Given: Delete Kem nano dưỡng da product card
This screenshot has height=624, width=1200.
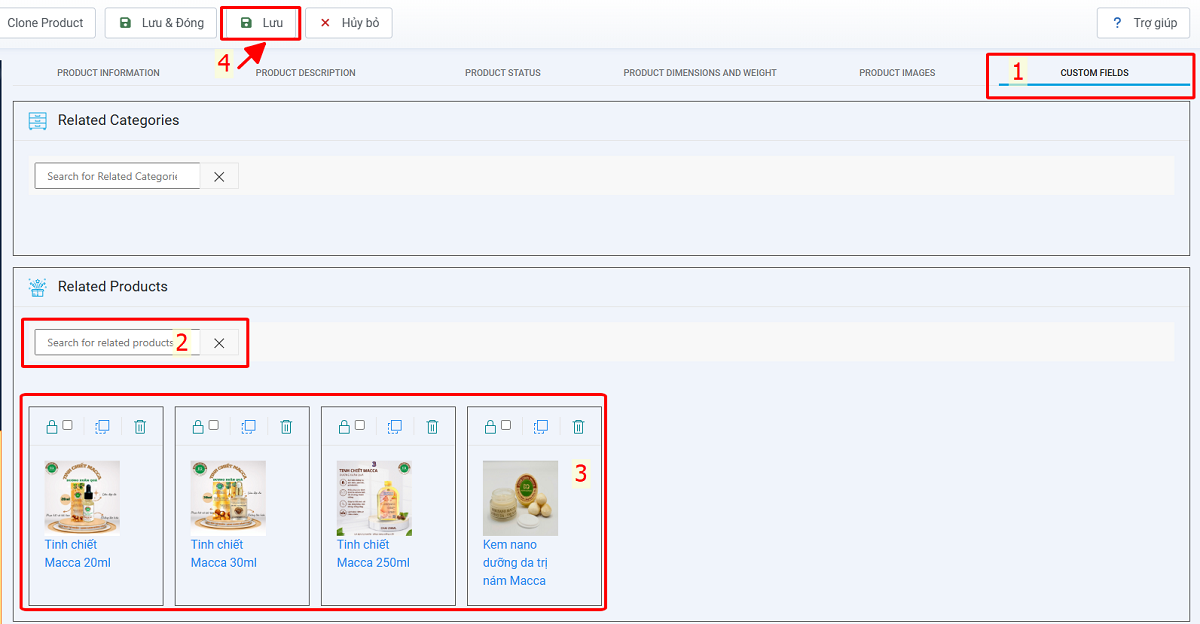Looking at the screenshot, I should coord(578,427).
